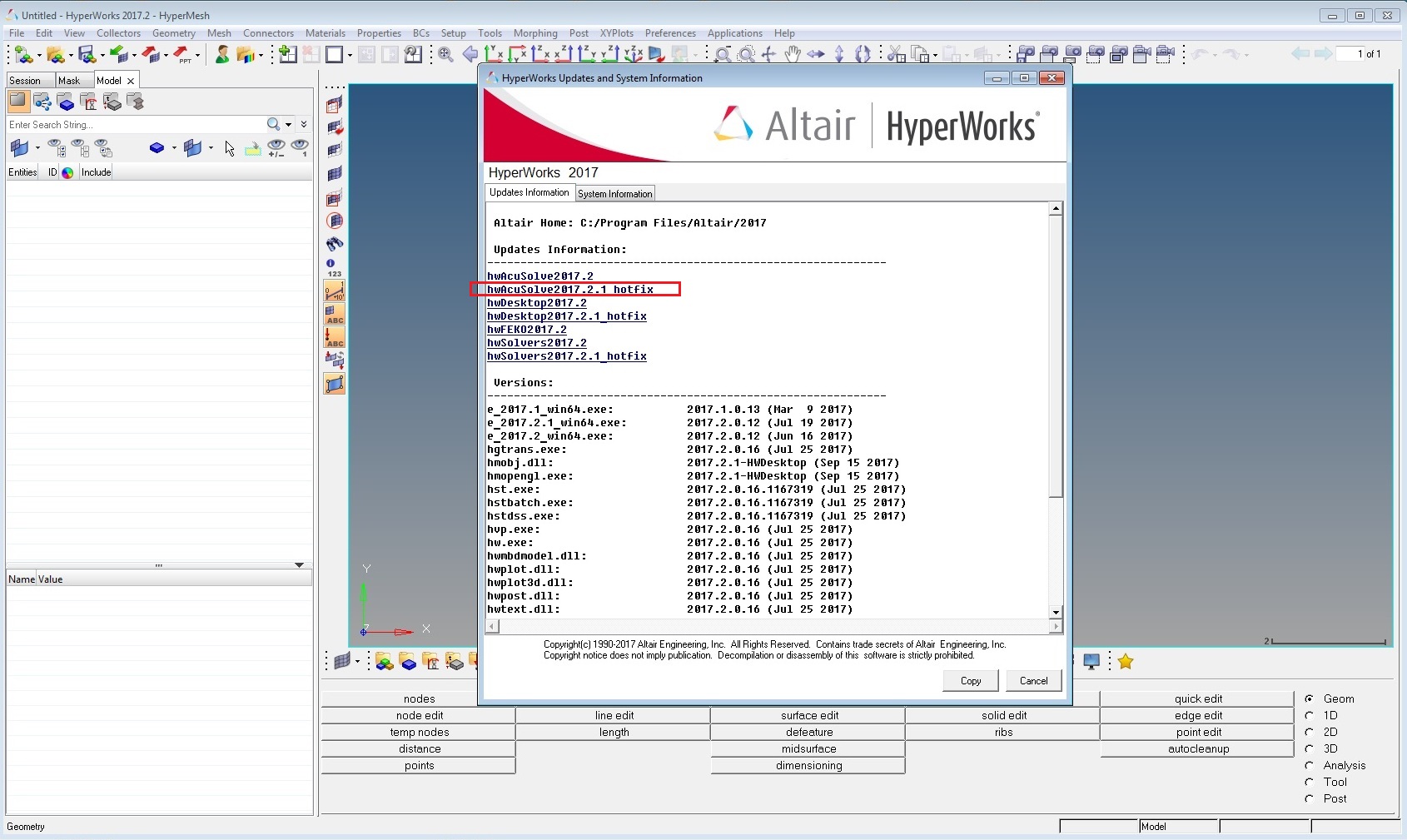Image resolution: width=1407 pixels, height=840 pixels.
Task: Click the vertical rotate double-arrow icon
Action: (839, 55)
